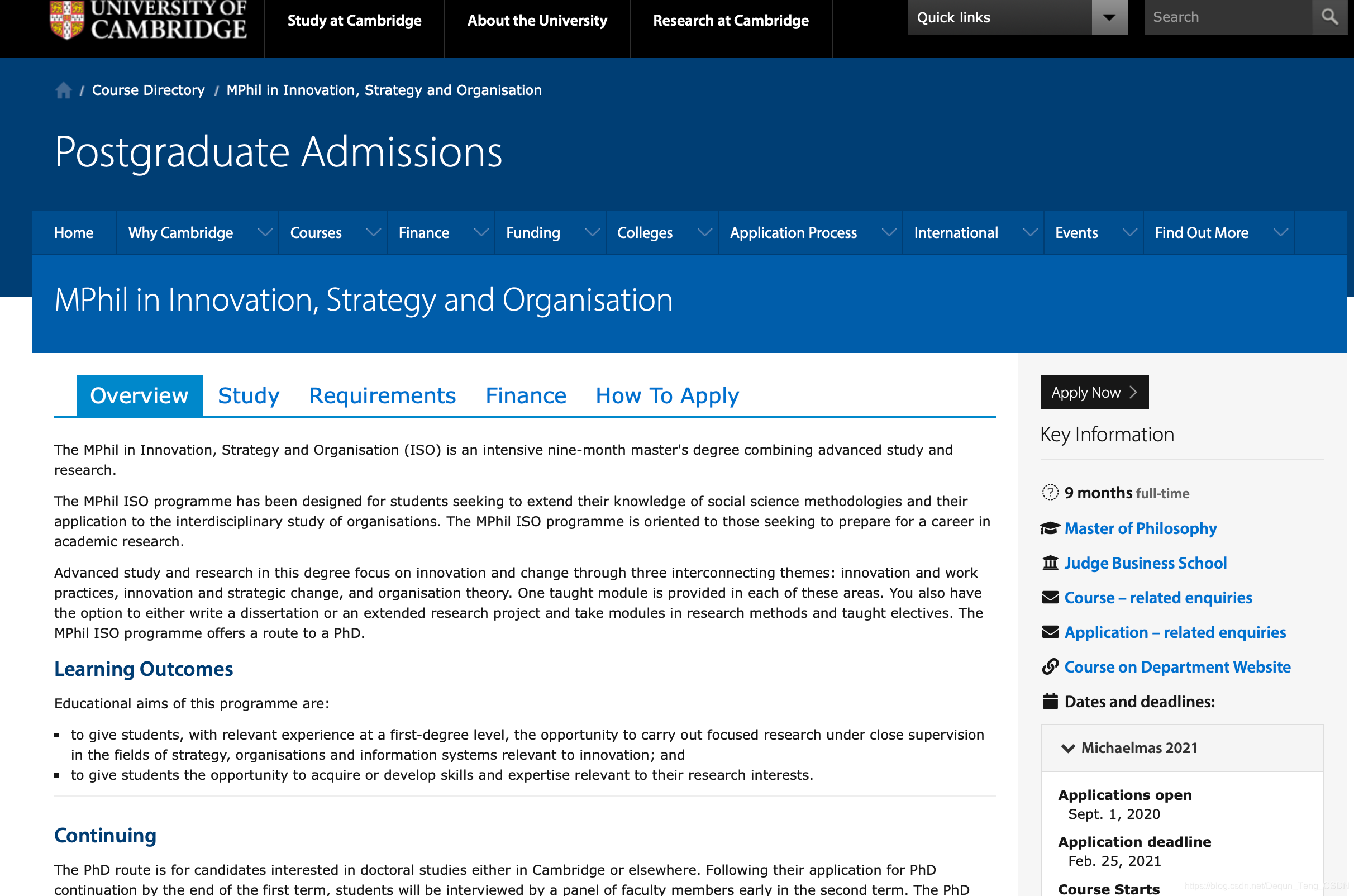
Task: Click the Learning Outcomes heading
Action: [x=144, y=669]
